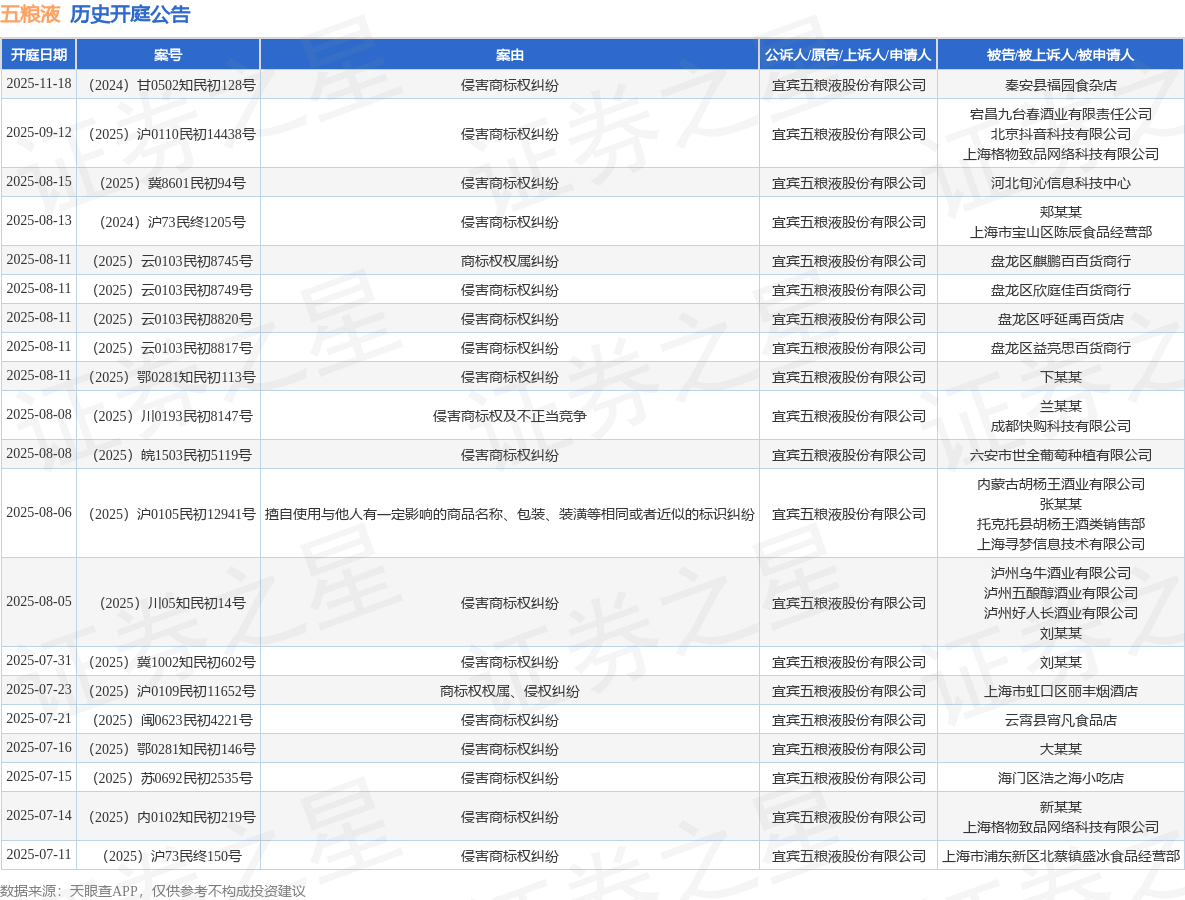Click defendant 云霄县宵凡食品店
Viewport: 1185px width, 900px height.
pyautogui.click(x=1060, y=720)
